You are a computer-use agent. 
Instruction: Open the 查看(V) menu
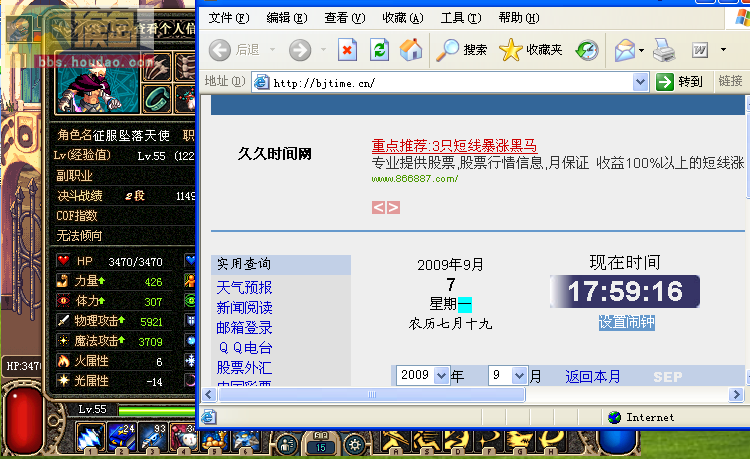coord(345,18)
